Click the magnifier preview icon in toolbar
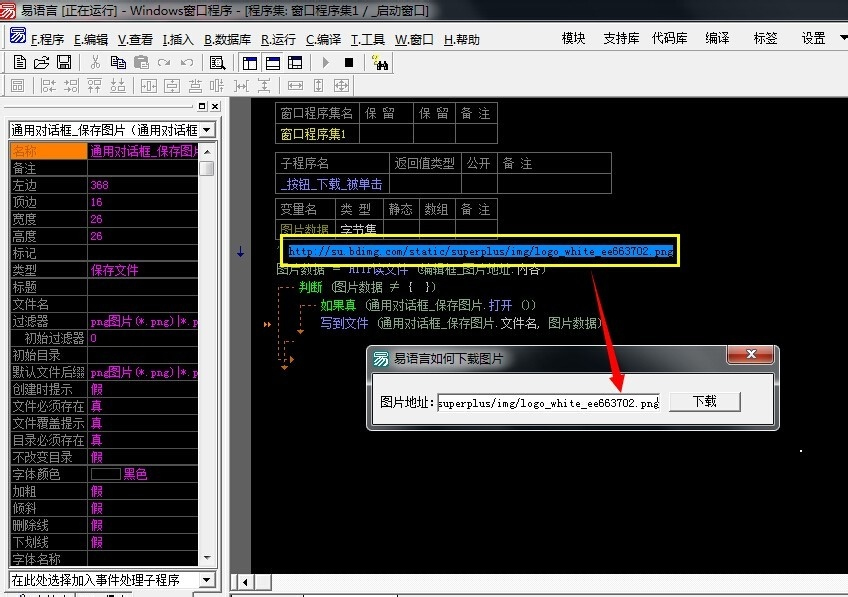The width and height of the screenshot is (848, 597). pos(217,62)
